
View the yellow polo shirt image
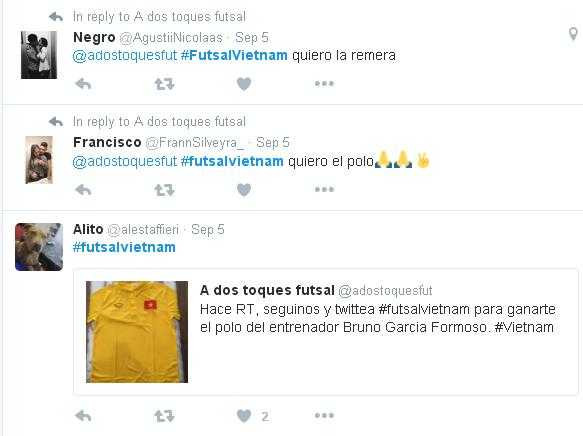137,332
